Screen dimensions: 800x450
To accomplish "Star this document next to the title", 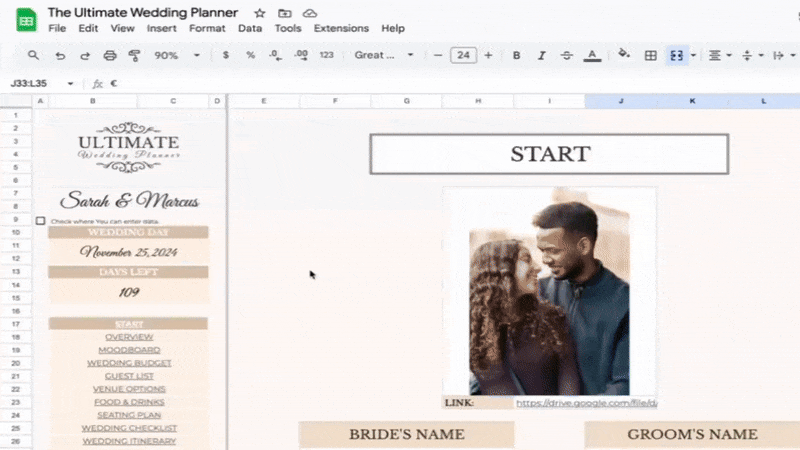I will point(260,13).
